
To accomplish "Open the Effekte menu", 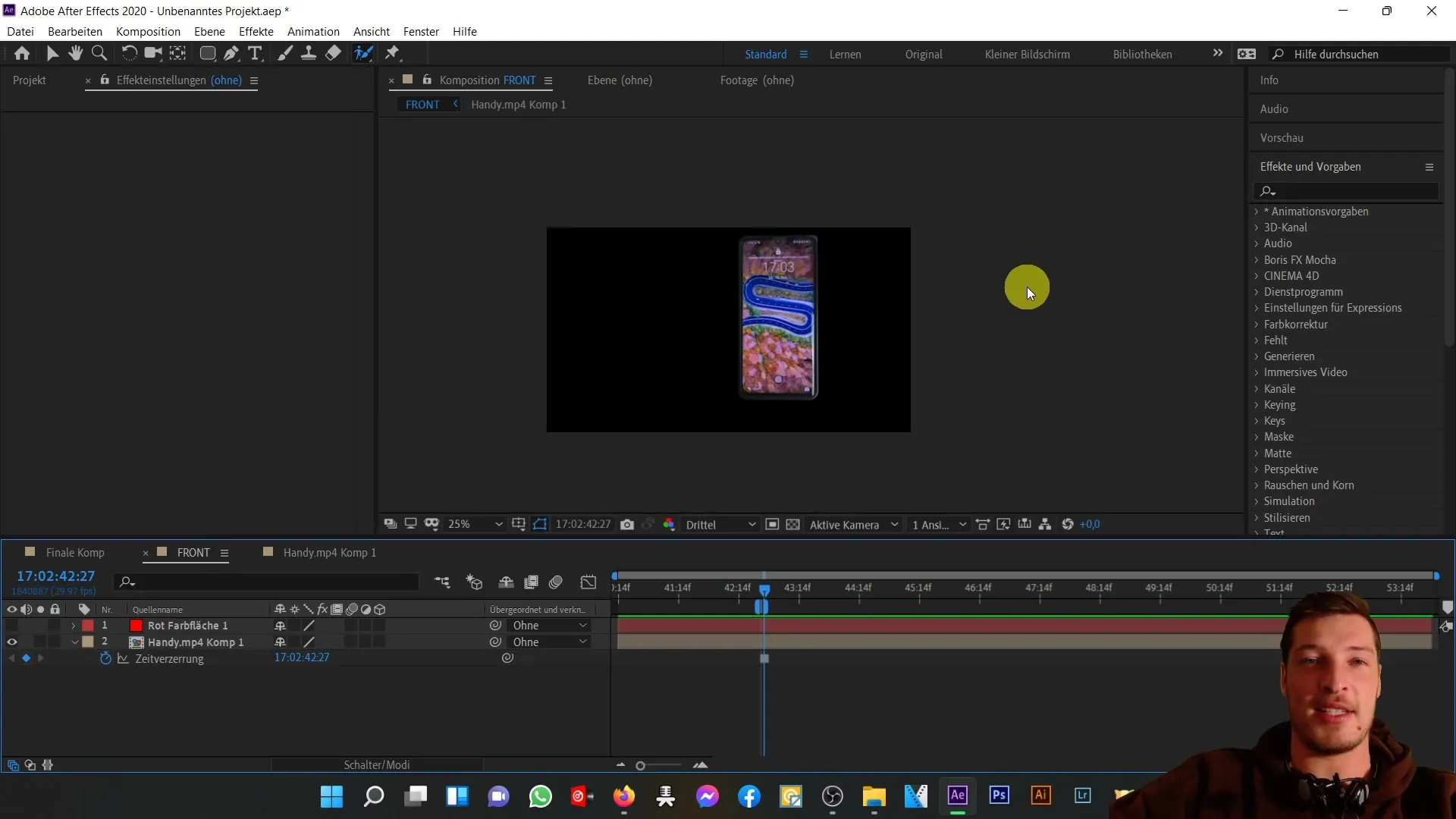I will [256, 31].
